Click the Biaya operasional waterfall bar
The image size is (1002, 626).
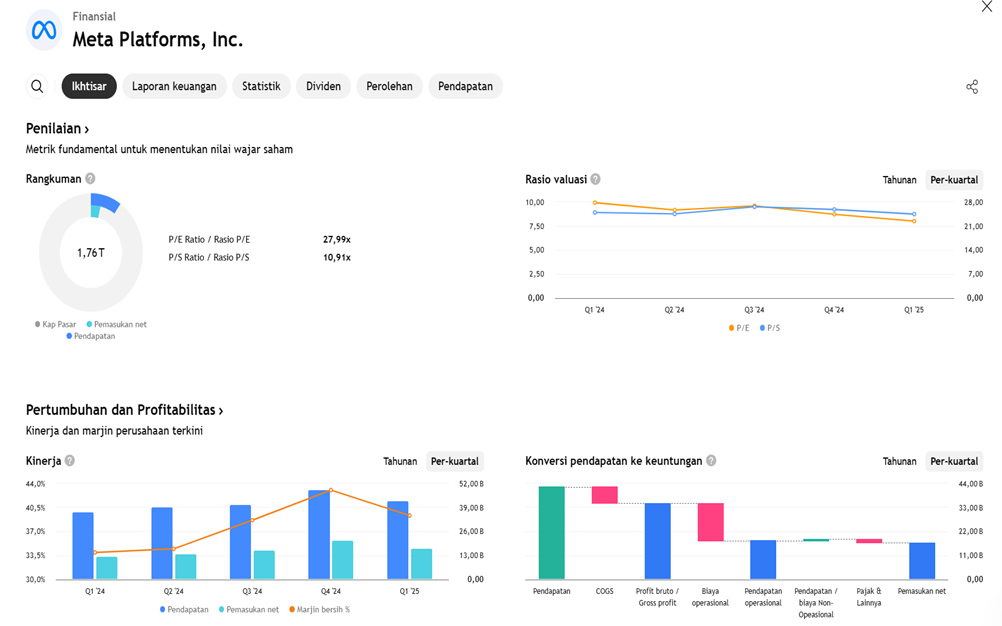(x=711, y=522)
